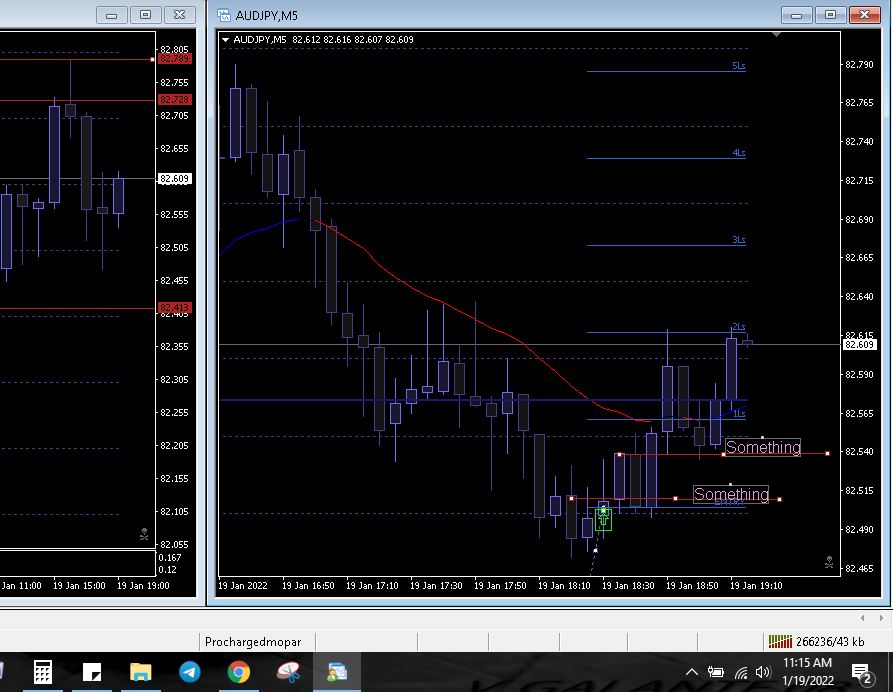
Task: Click the battery tray icon
Action: tap(716, 673)
